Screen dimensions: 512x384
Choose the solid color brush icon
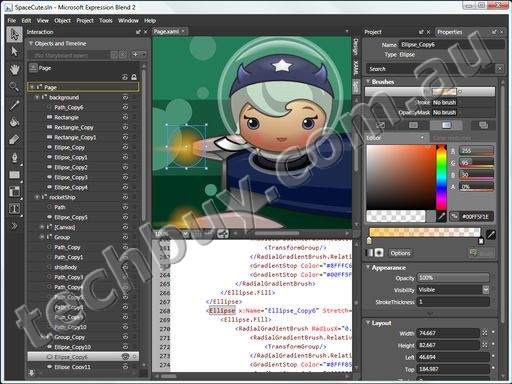coord(413,125)
